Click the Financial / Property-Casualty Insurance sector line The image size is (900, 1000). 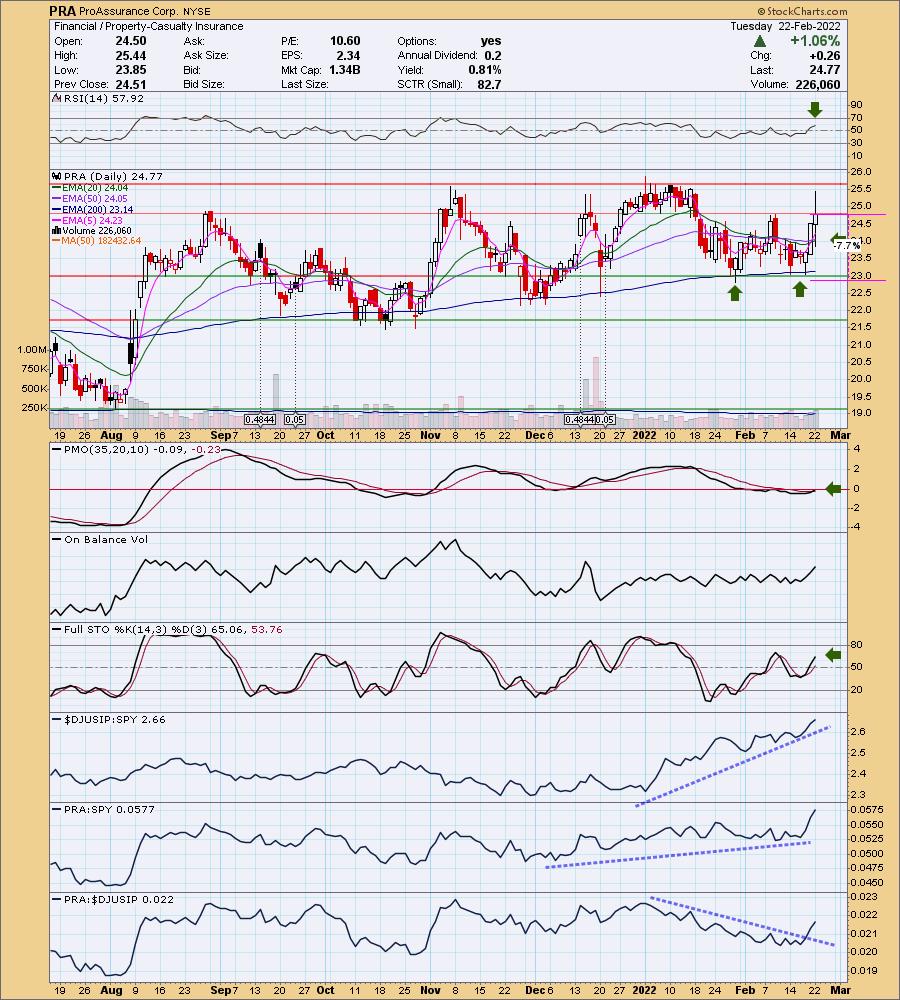(149, 26)
